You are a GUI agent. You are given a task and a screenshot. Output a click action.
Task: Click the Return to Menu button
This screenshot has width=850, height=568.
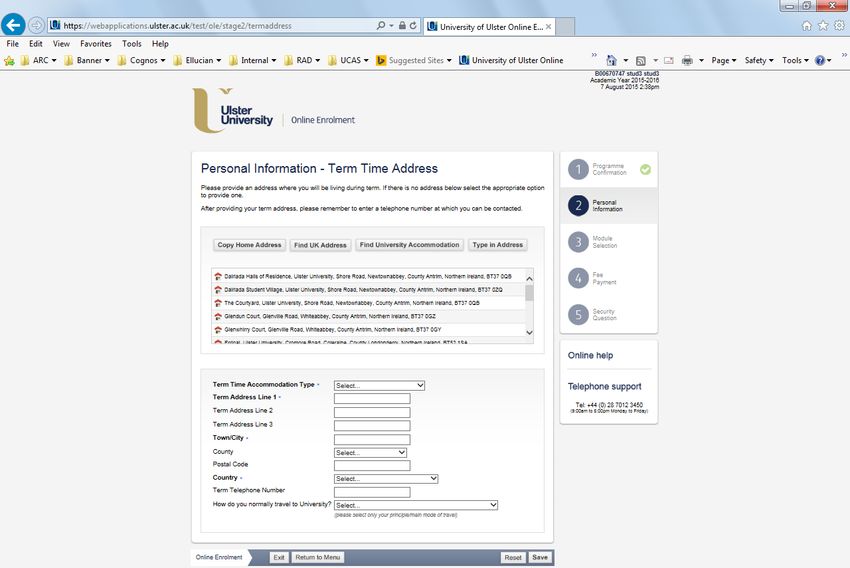coord(318,557)
